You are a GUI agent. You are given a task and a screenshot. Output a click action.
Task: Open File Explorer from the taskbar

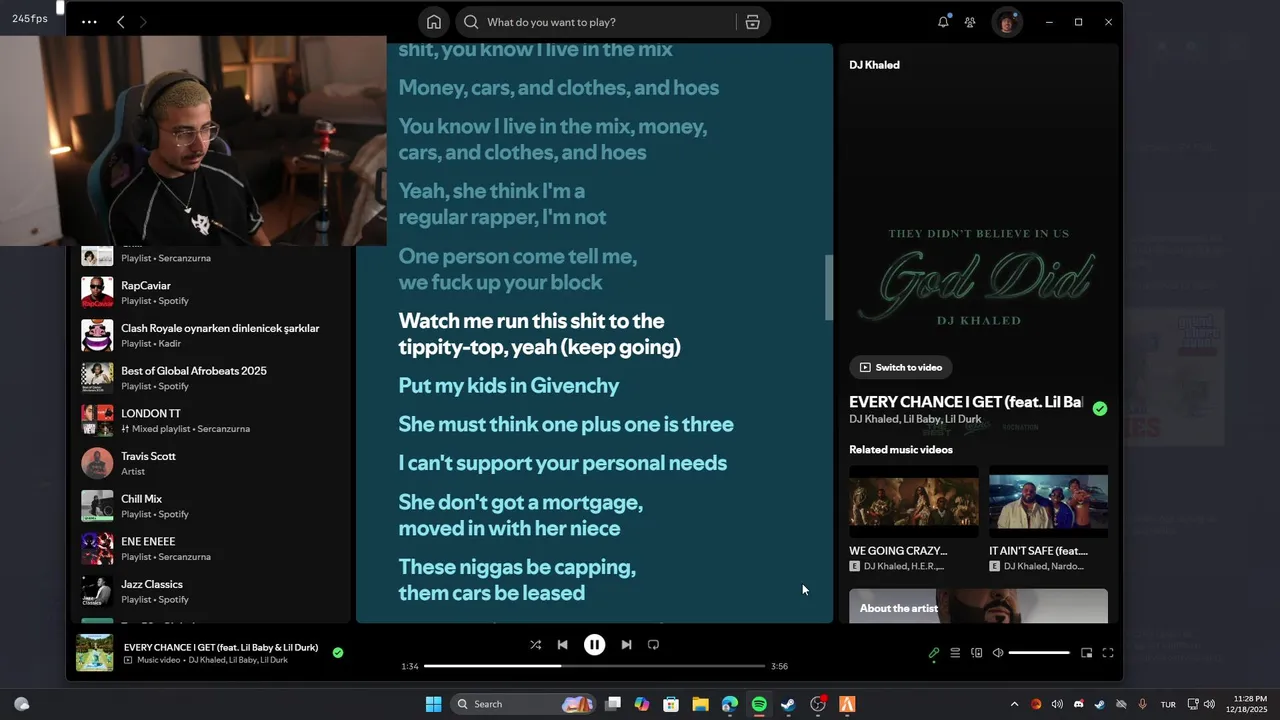click(x=700, y=704)
